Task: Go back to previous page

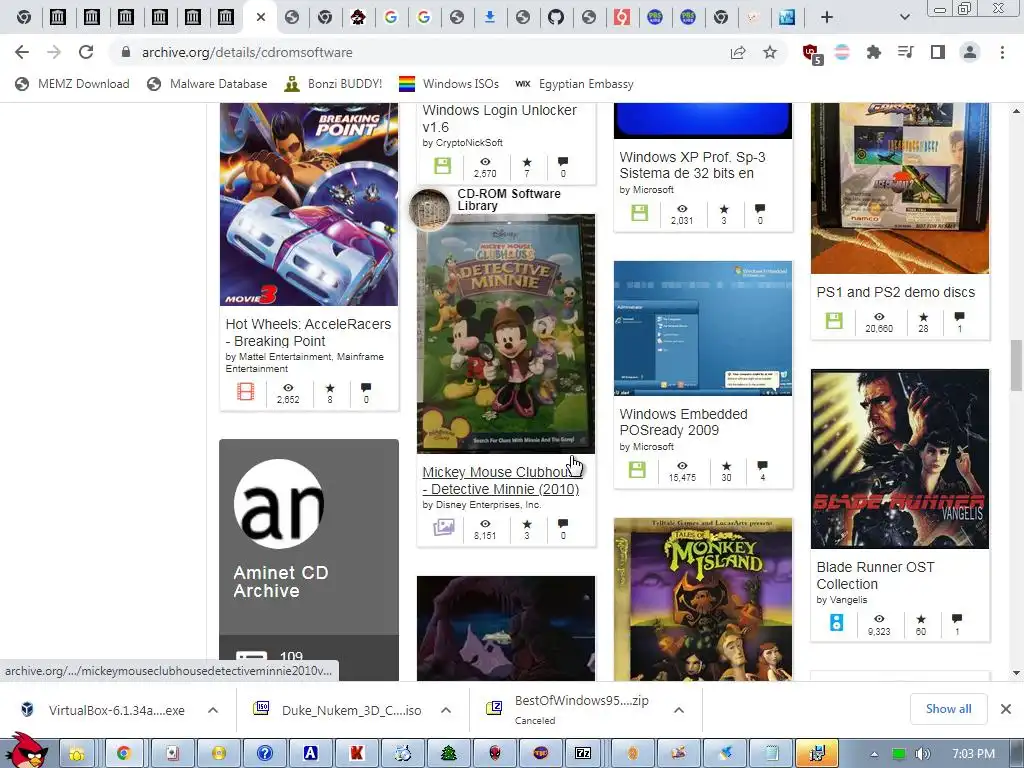Action: 22,52
